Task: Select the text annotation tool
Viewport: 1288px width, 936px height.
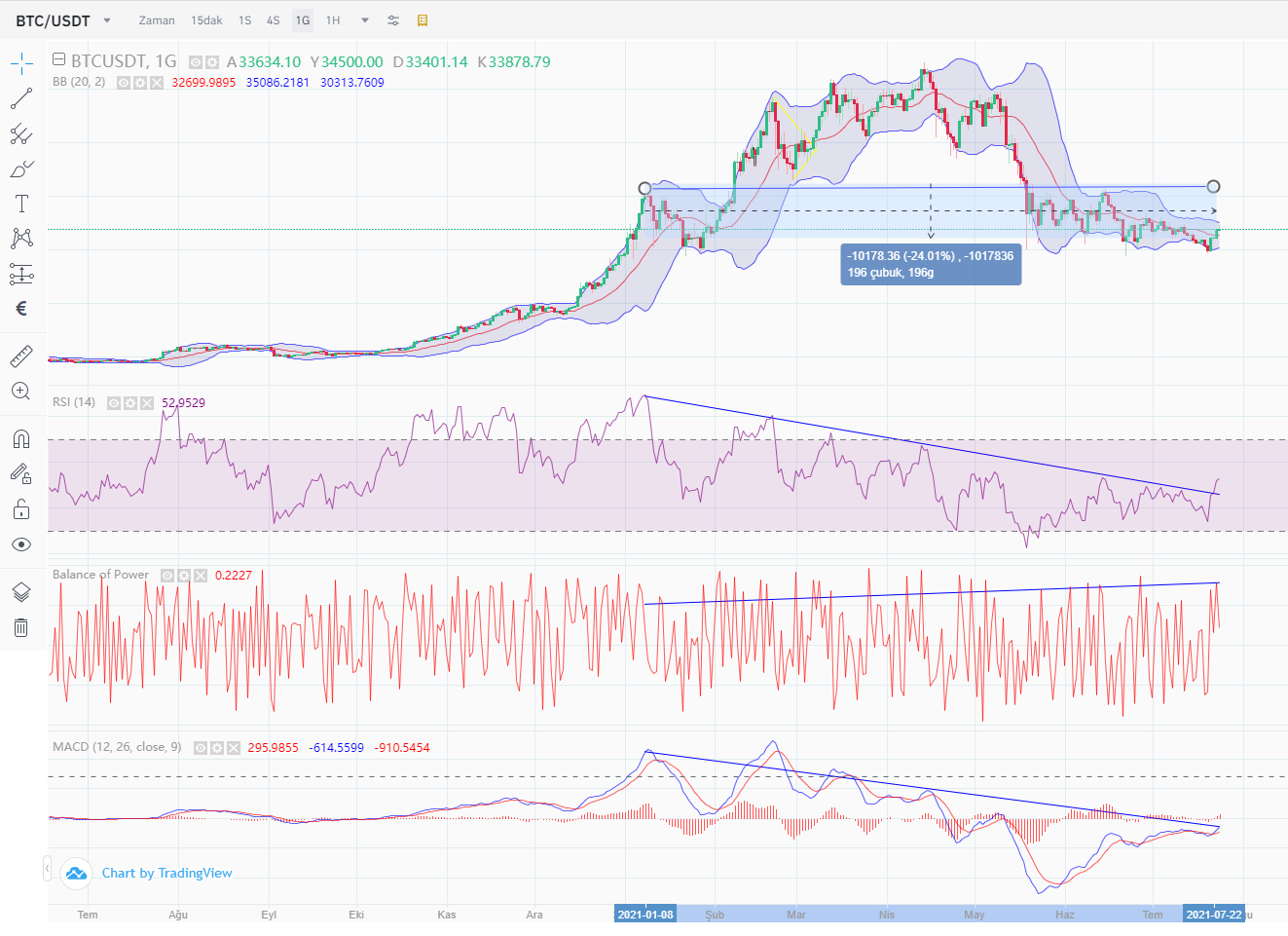Action: pos(21,204)
